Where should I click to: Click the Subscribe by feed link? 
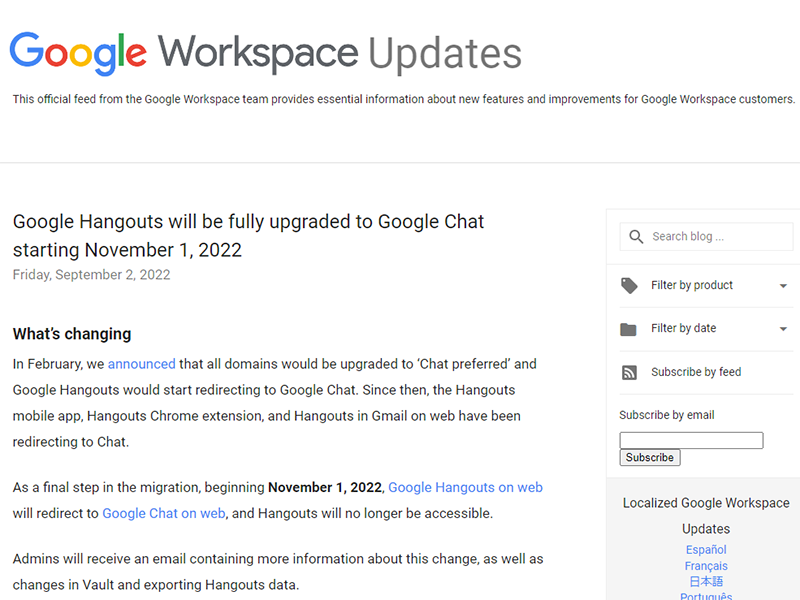tap(696, 373)
